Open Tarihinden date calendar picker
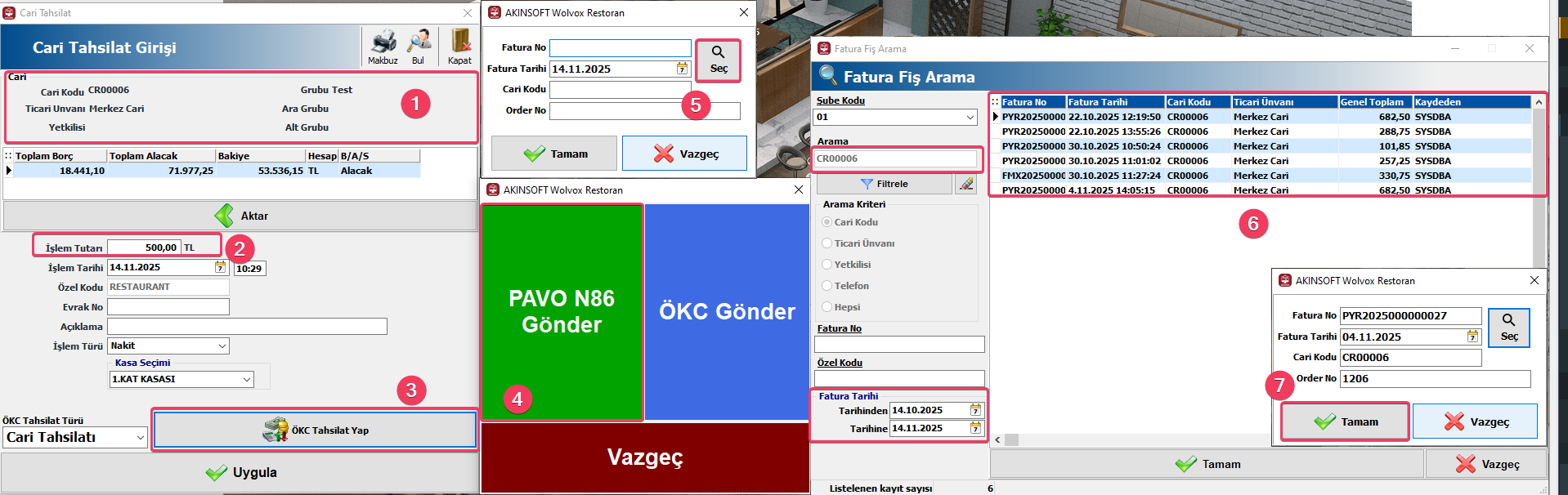 (x=975, y=410)
